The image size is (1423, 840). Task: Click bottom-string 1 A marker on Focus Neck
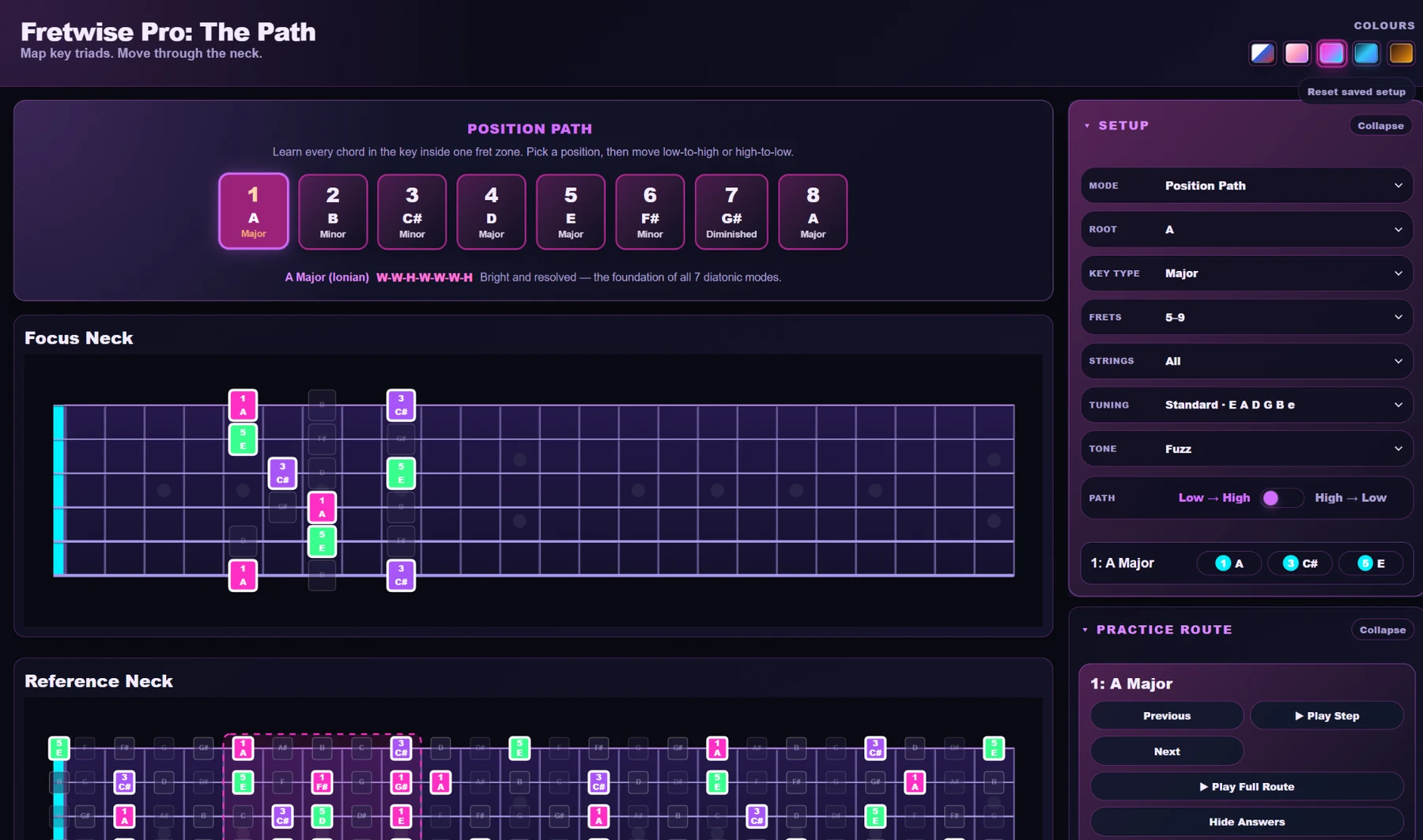coord(243,575)
